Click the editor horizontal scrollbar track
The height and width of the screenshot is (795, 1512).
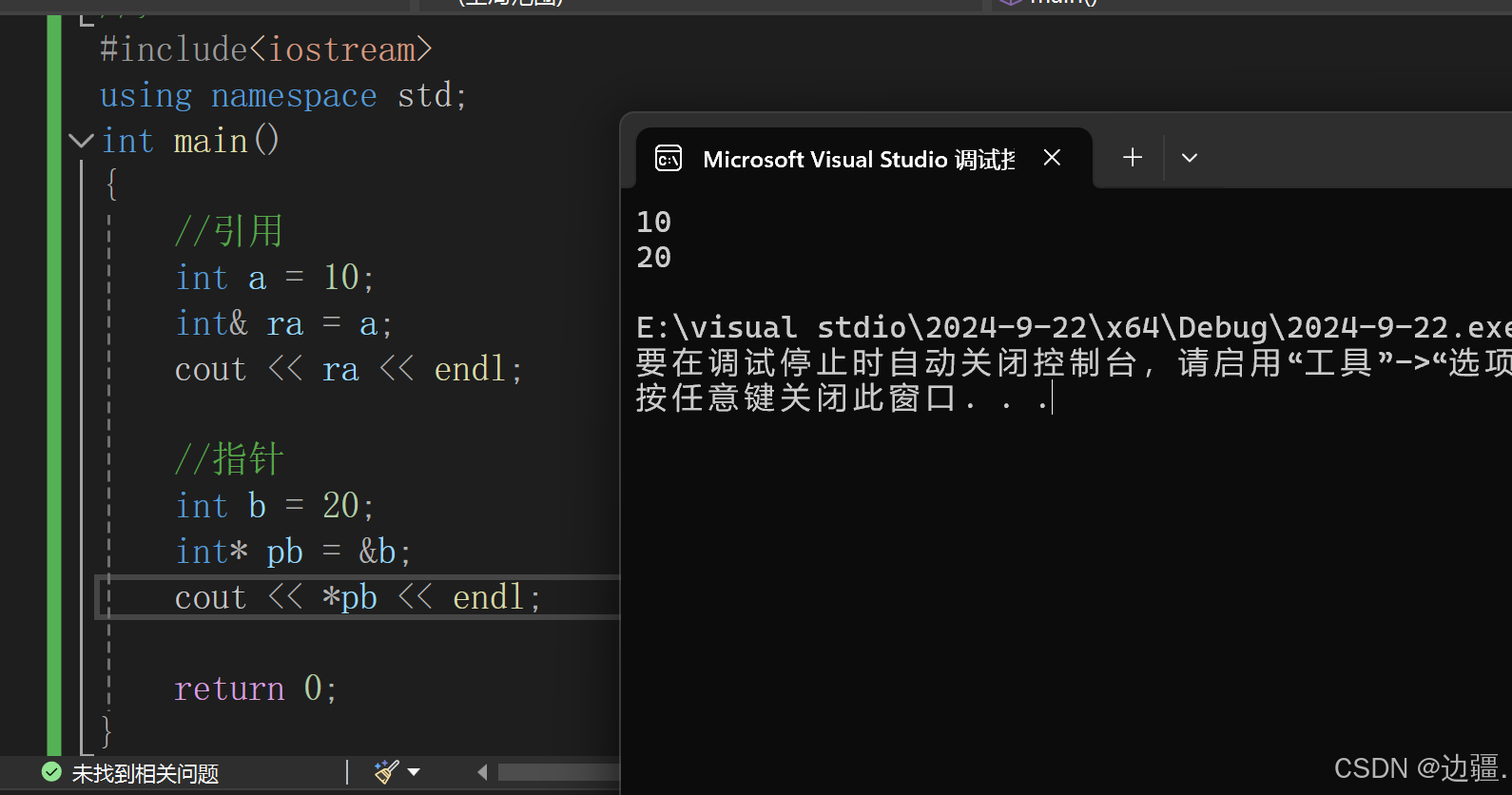559,772
